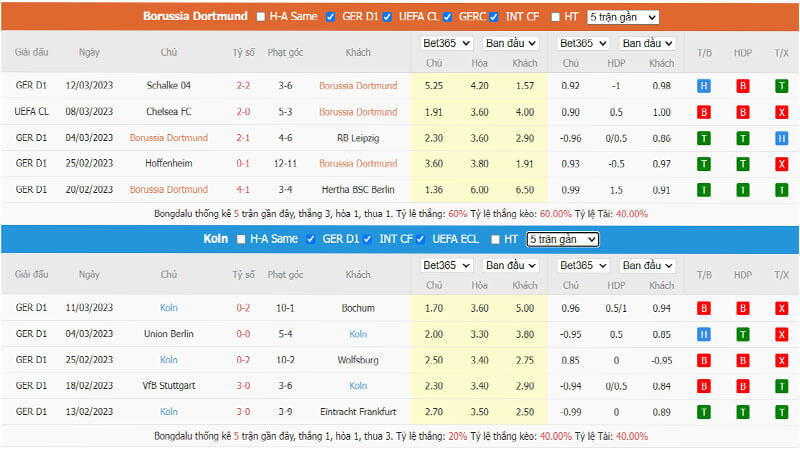Click Dortmund's 60% win rate in summary

pos(458,214)
